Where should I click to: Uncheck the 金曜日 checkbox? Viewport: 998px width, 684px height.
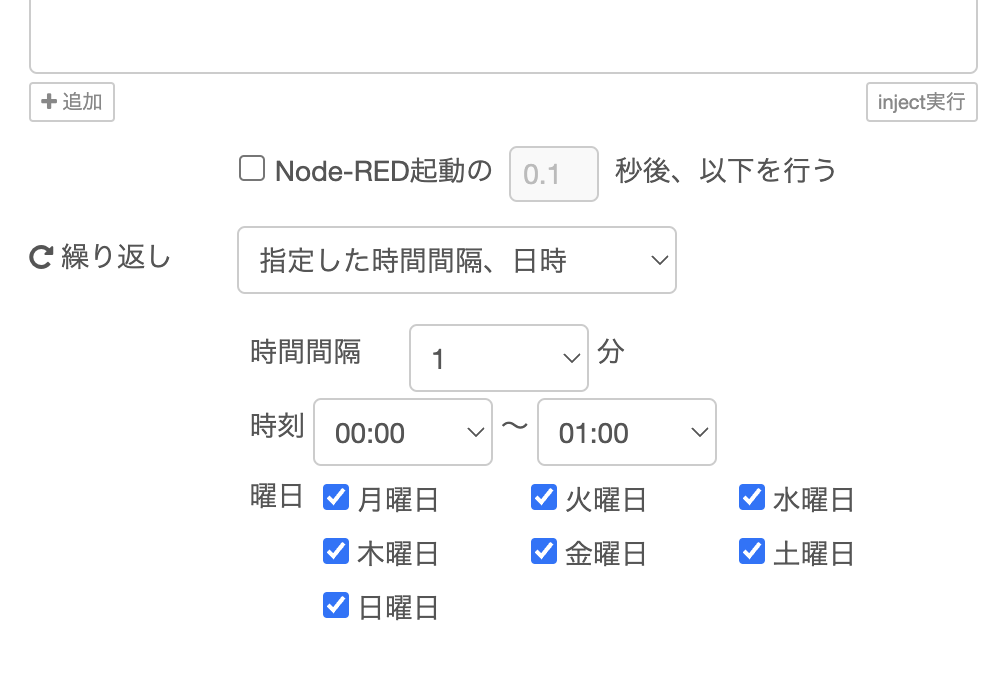tap(544, 551)
